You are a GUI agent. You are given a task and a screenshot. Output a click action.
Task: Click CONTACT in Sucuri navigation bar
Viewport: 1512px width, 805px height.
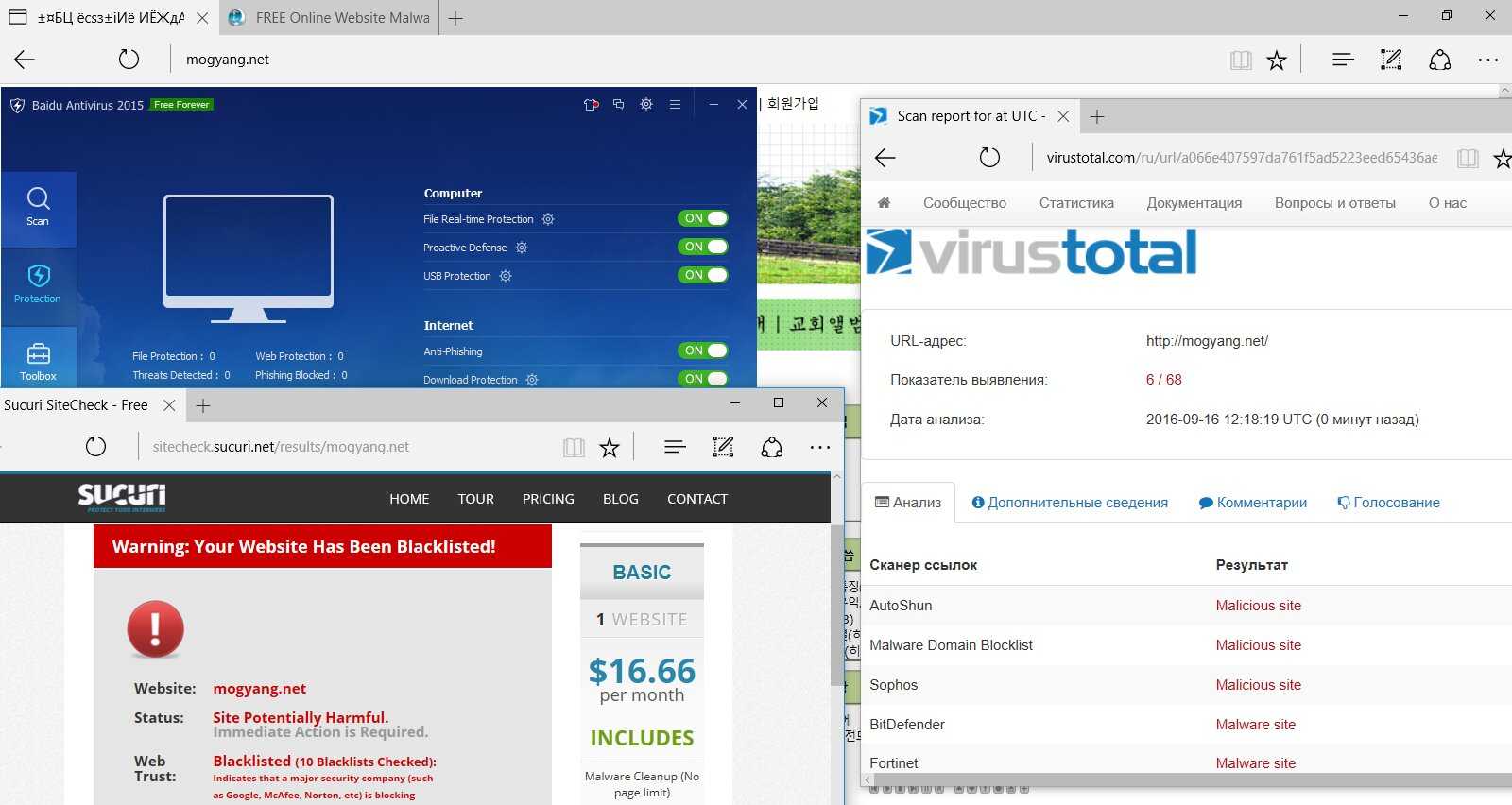tap(697, 499)
